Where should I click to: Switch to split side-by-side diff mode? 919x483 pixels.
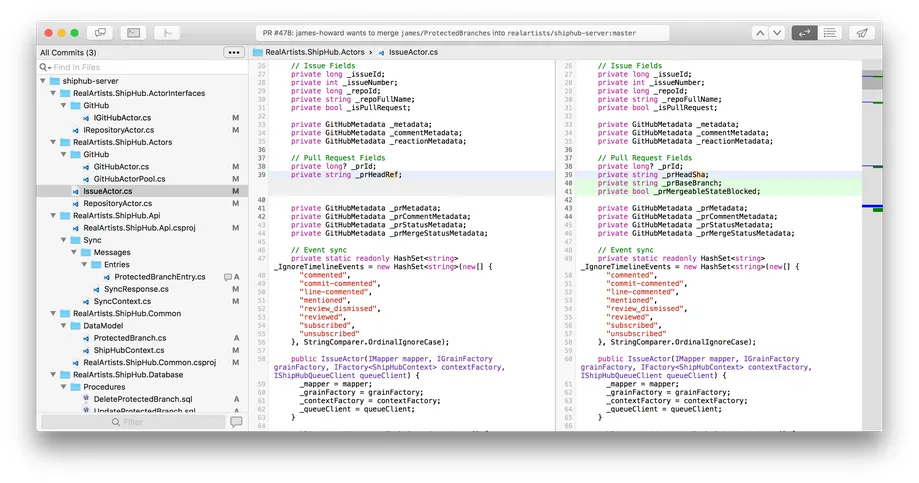point(804,33)
